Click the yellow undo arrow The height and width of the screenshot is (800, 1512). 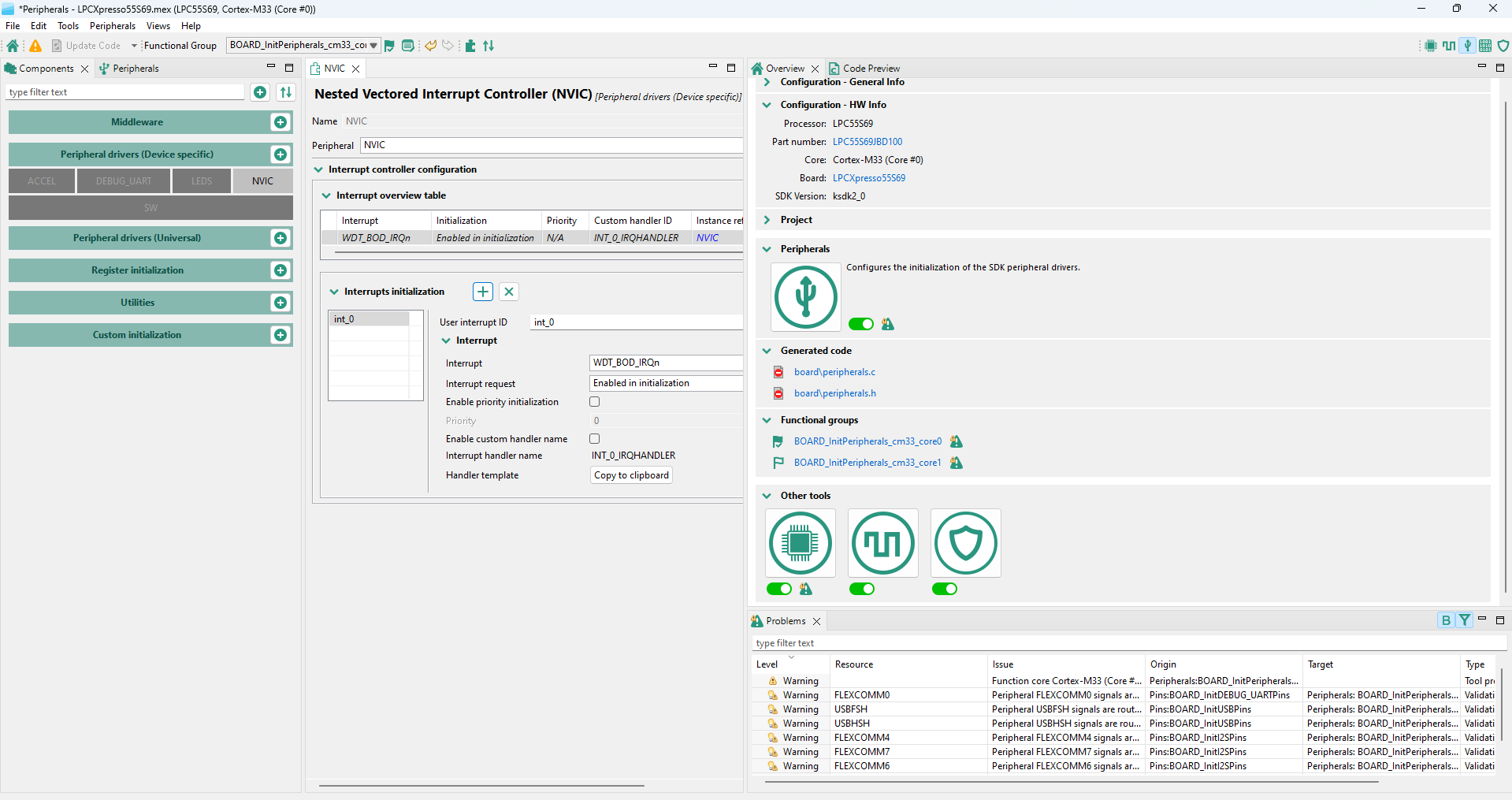click(x=431, y=46)
